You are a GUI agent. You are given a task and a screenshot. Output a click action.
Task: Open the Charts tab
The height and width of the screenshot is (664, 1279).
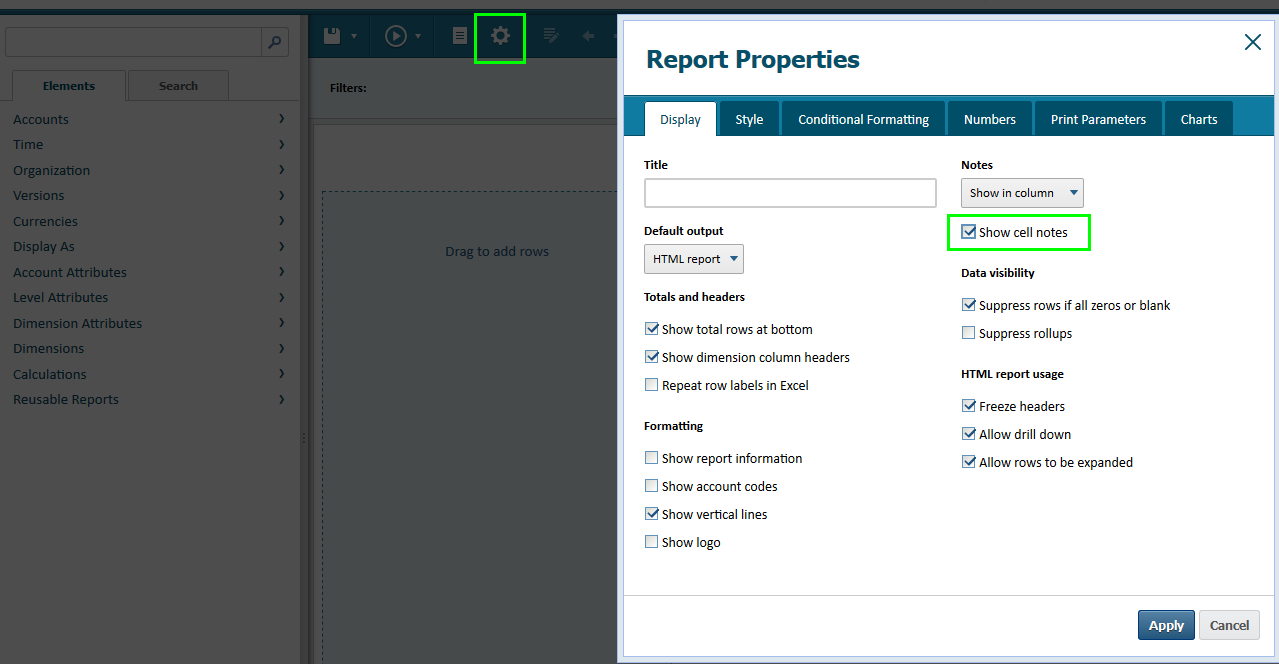pos(1198,119)
